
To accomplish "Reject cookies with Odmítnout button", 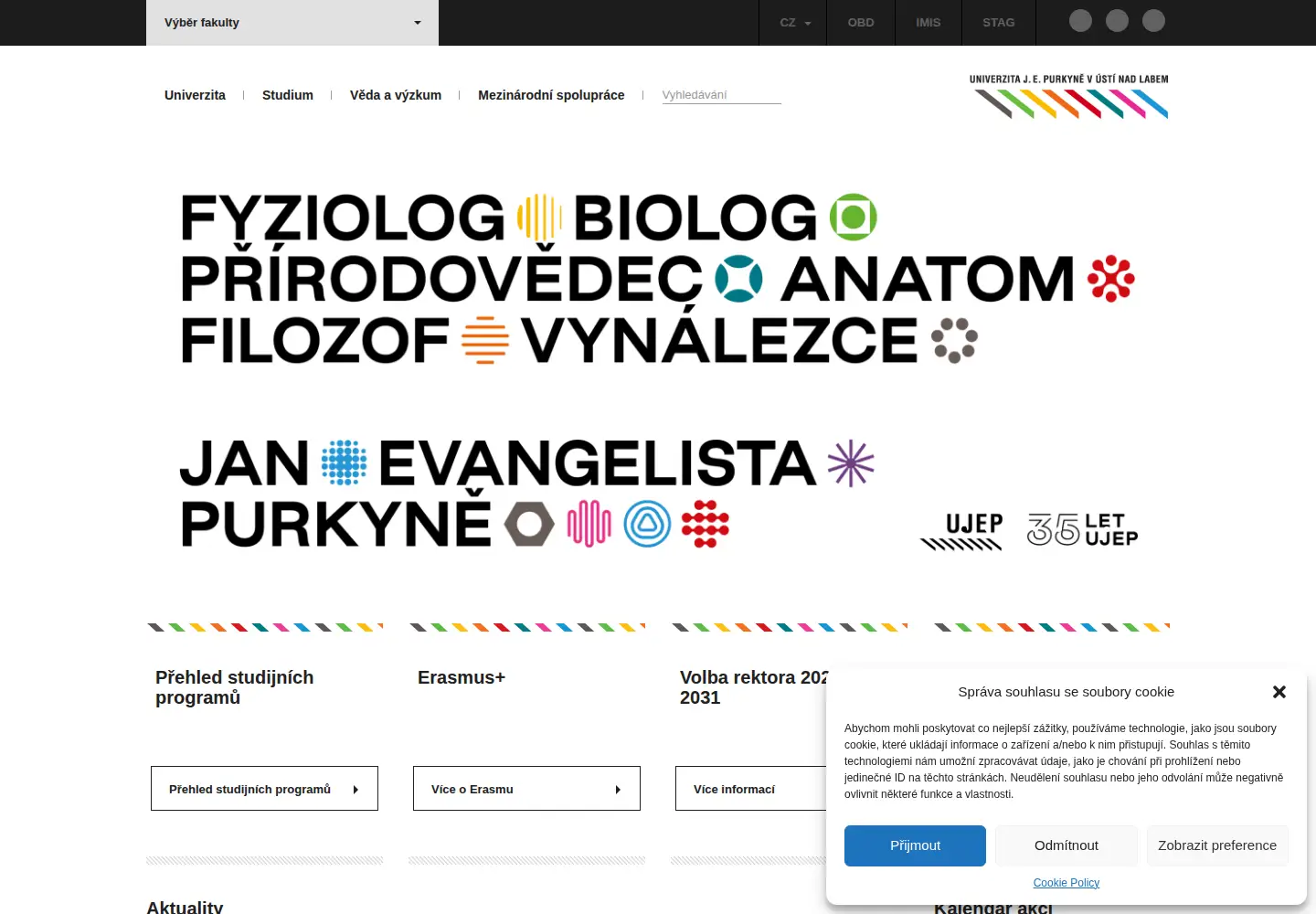I will pos(1067,845).
